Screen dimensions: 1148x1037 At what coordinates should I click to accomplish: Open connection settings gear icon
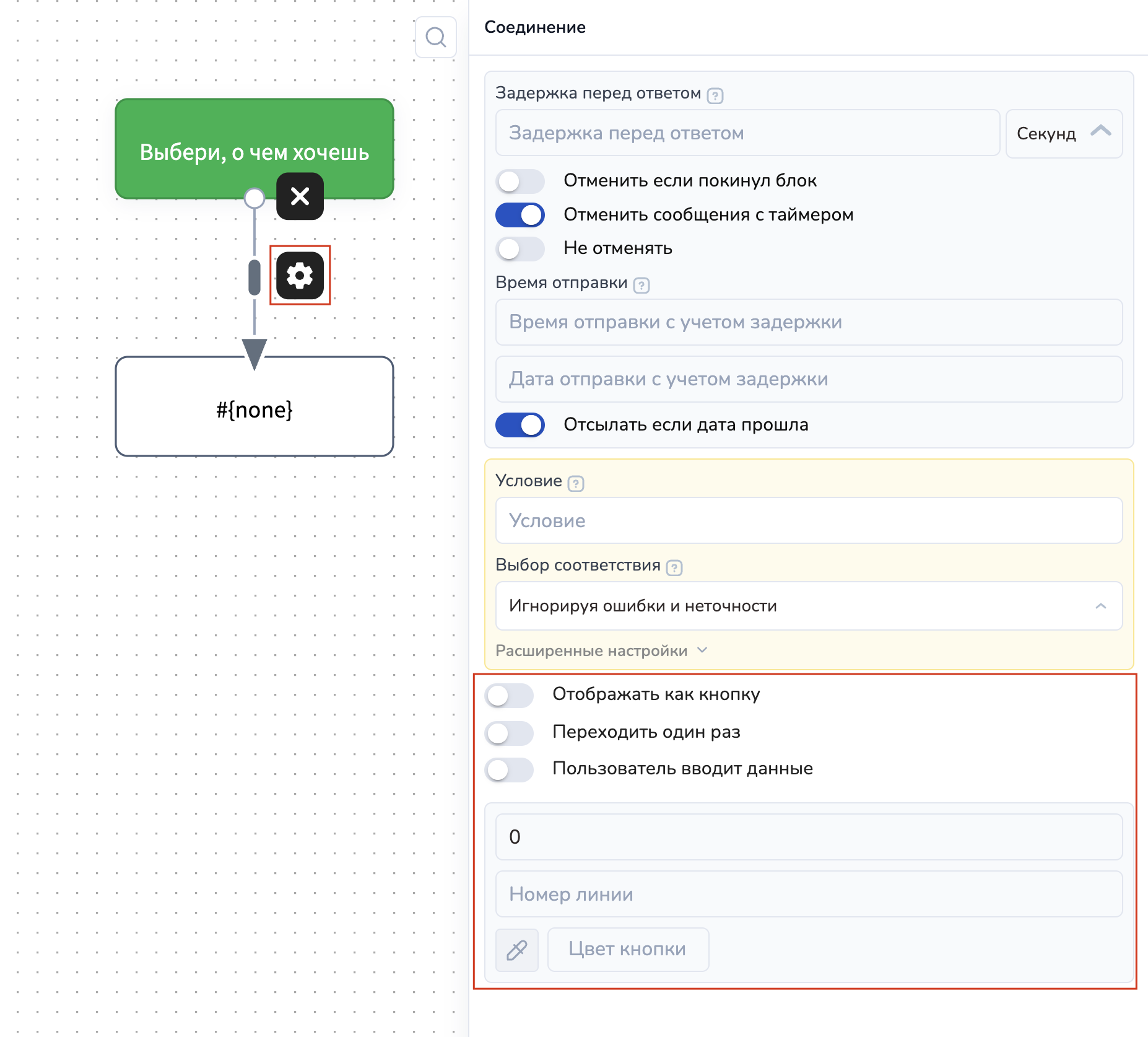(300, 275)
